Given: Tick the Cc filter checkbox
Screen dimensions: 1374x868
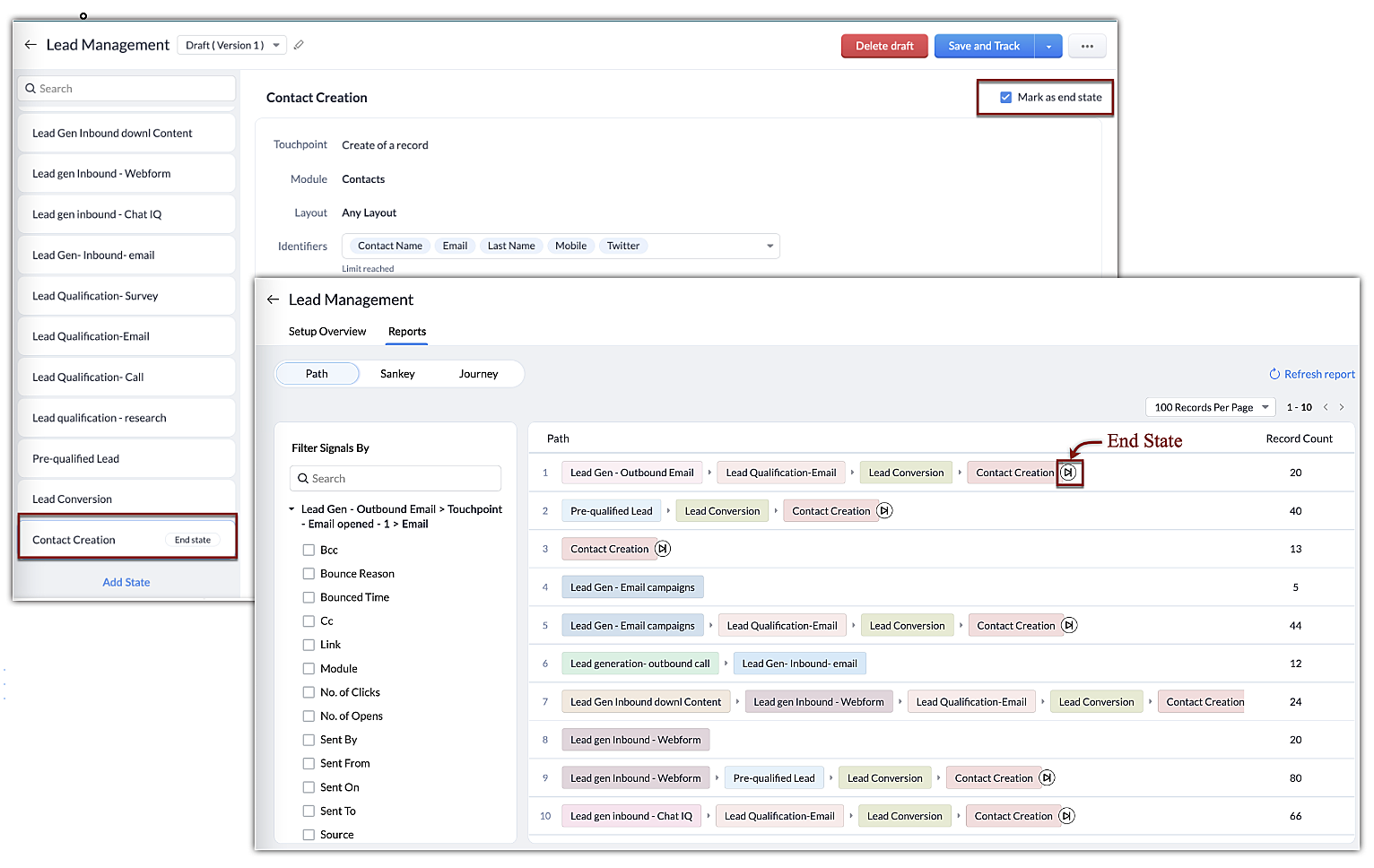Looking at the screenshot, I should (309, 621).
